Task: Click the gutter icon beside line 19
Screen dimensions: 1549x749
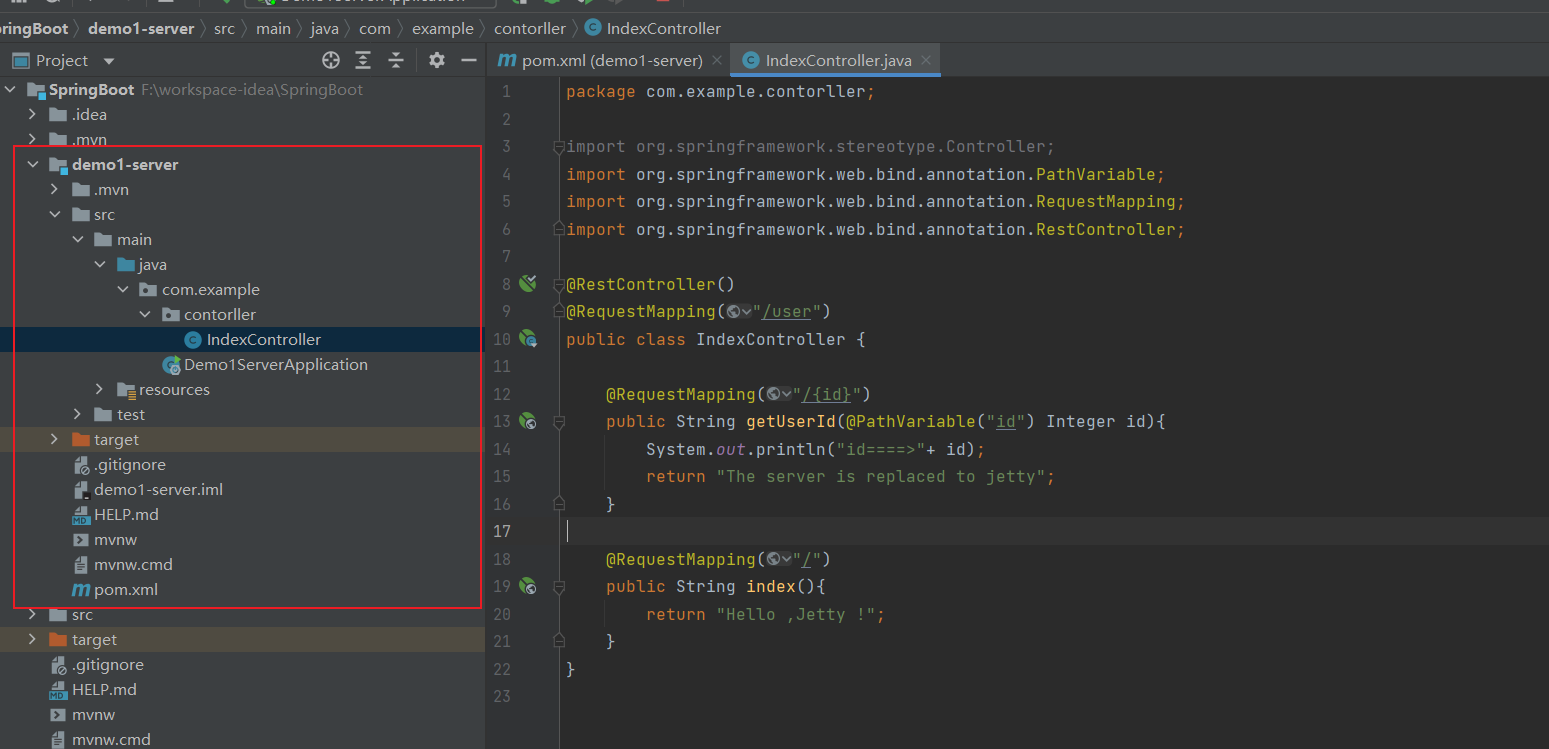Action: [528, 586]
